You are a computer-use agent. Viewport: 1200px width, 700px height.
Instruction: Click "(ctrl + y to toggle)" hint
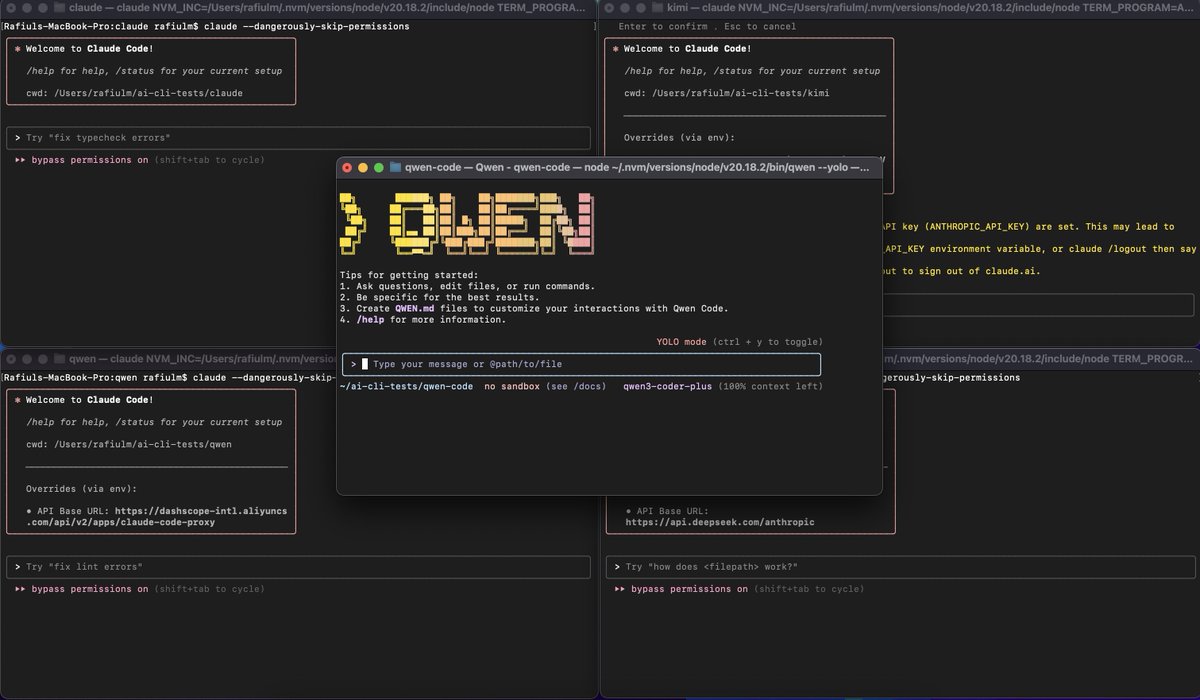coord(767,342)
